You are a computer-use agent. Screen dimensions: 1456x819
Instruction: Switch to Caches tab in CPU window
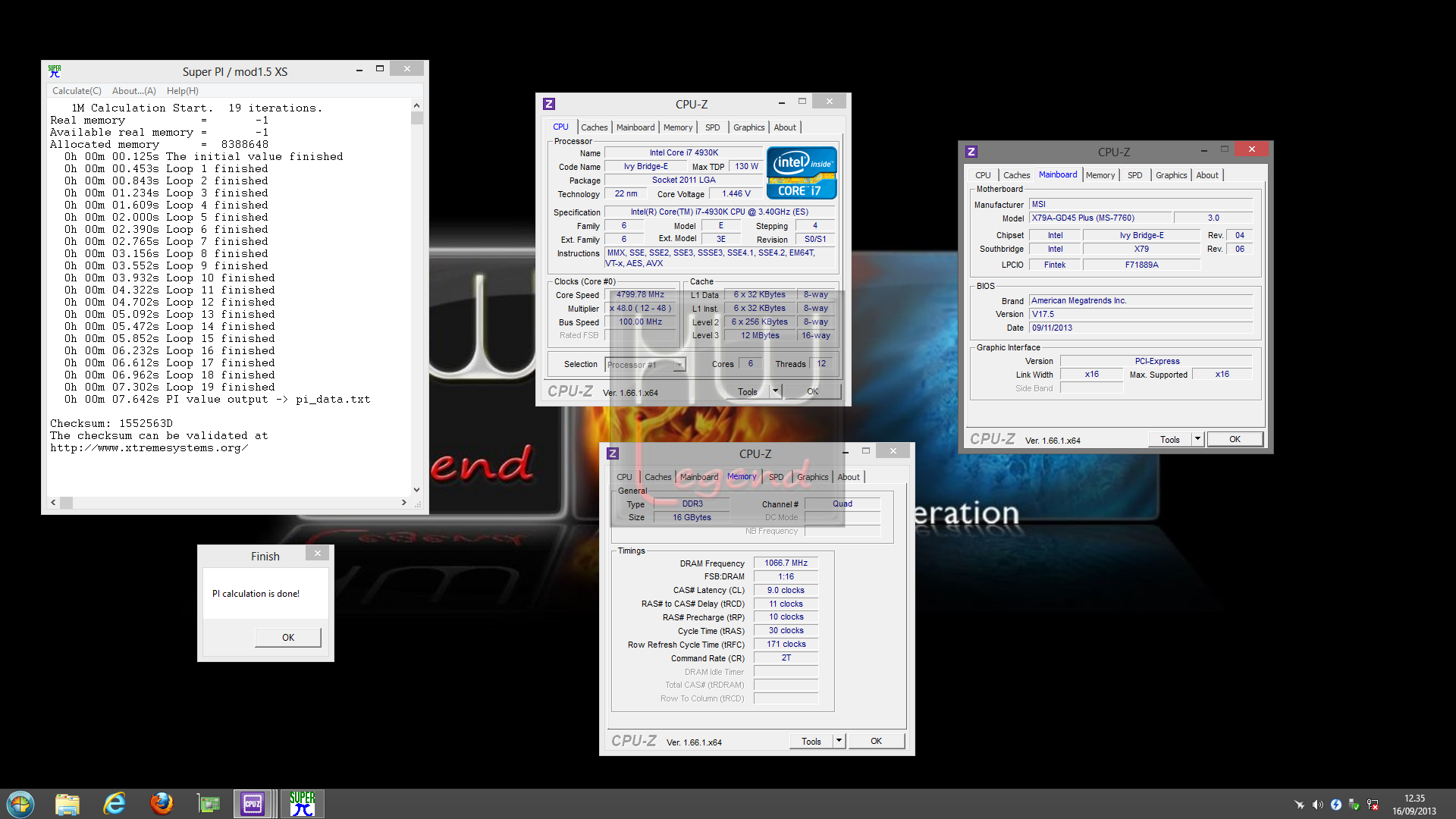[x=595, y=127]
